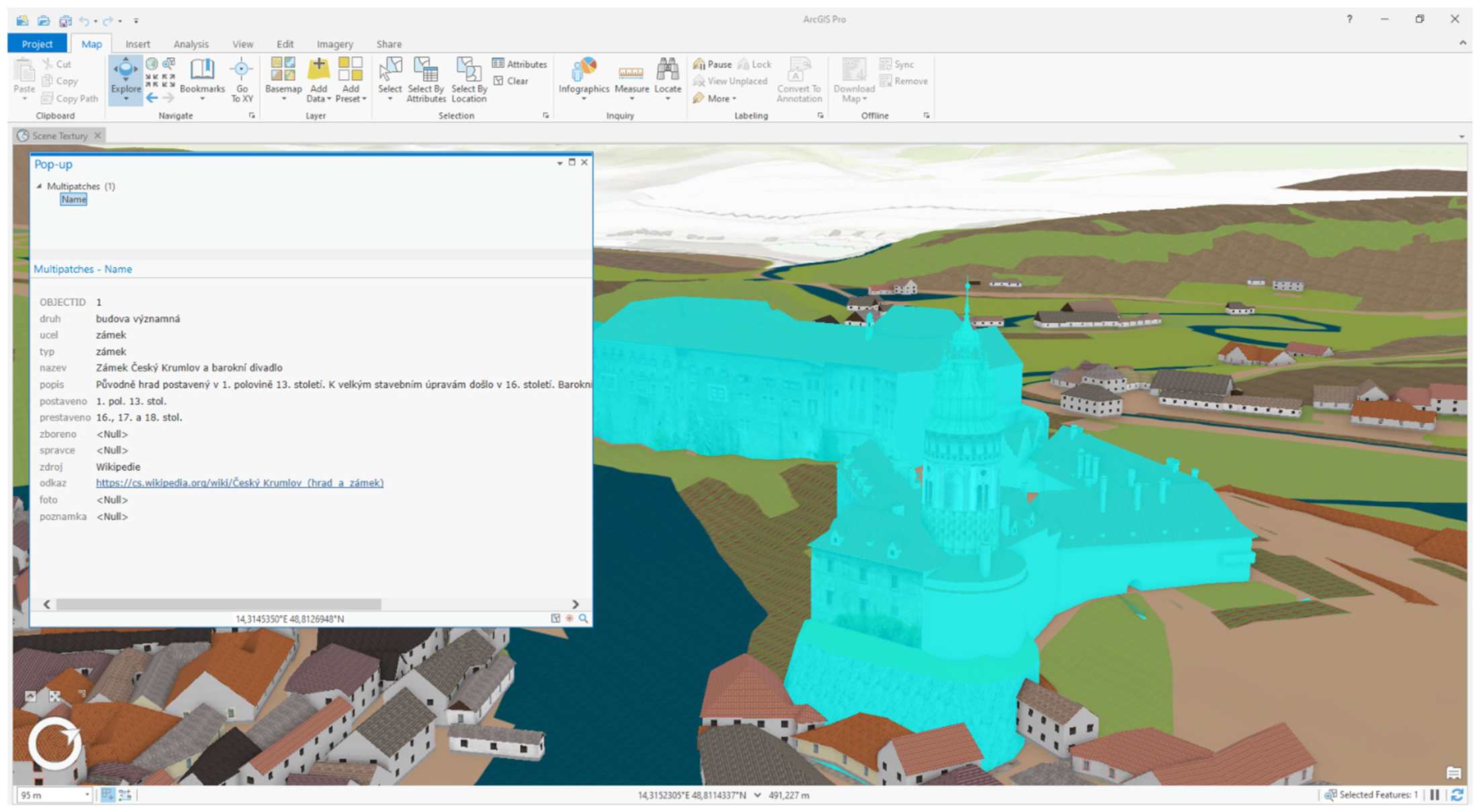Click the Infographics icon

point(584,71)
